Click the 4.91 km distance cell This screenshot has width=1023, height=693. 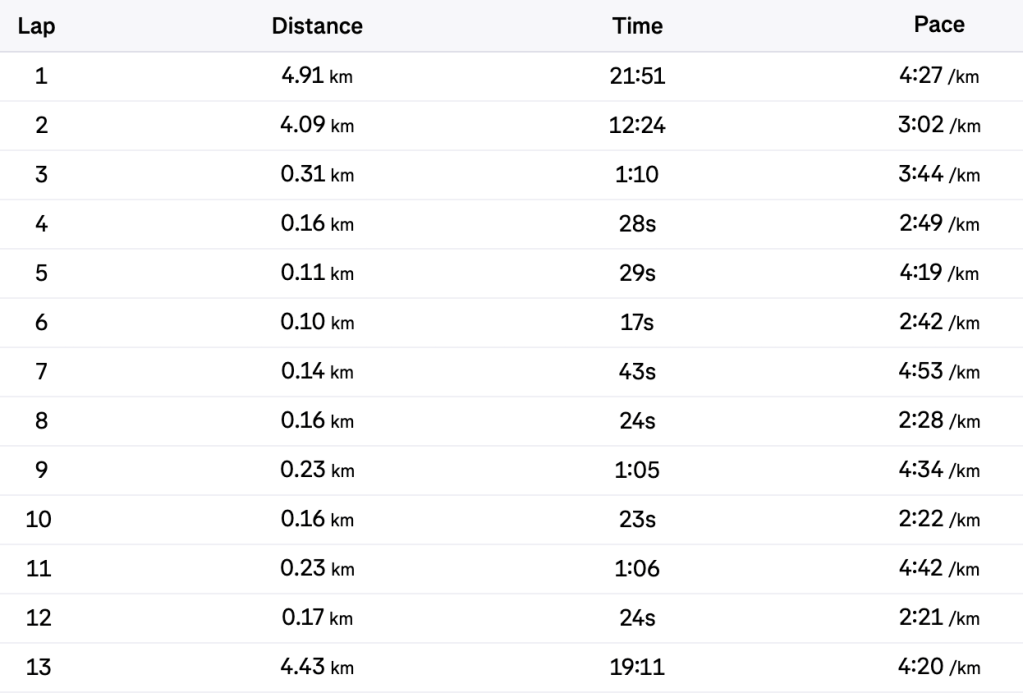[317, 77]
